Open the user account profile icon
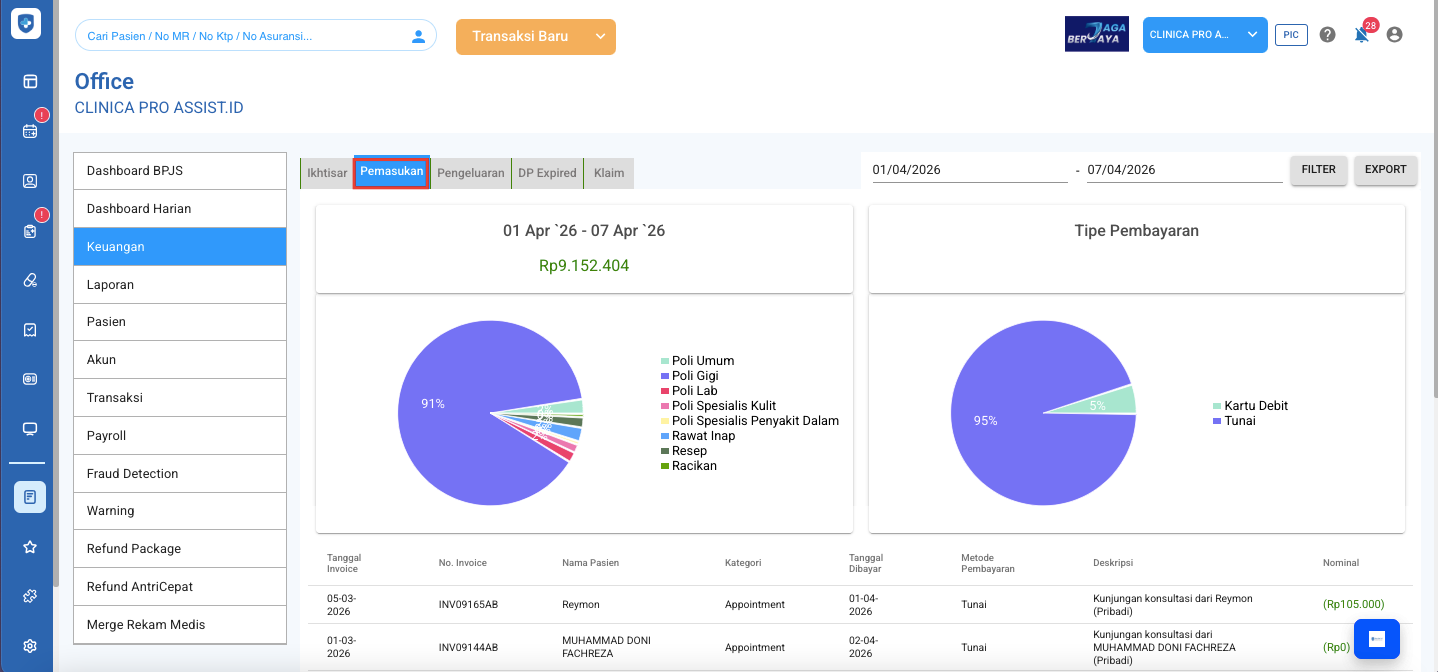This screenshot has height=672, width=1438. [1394, 35]
